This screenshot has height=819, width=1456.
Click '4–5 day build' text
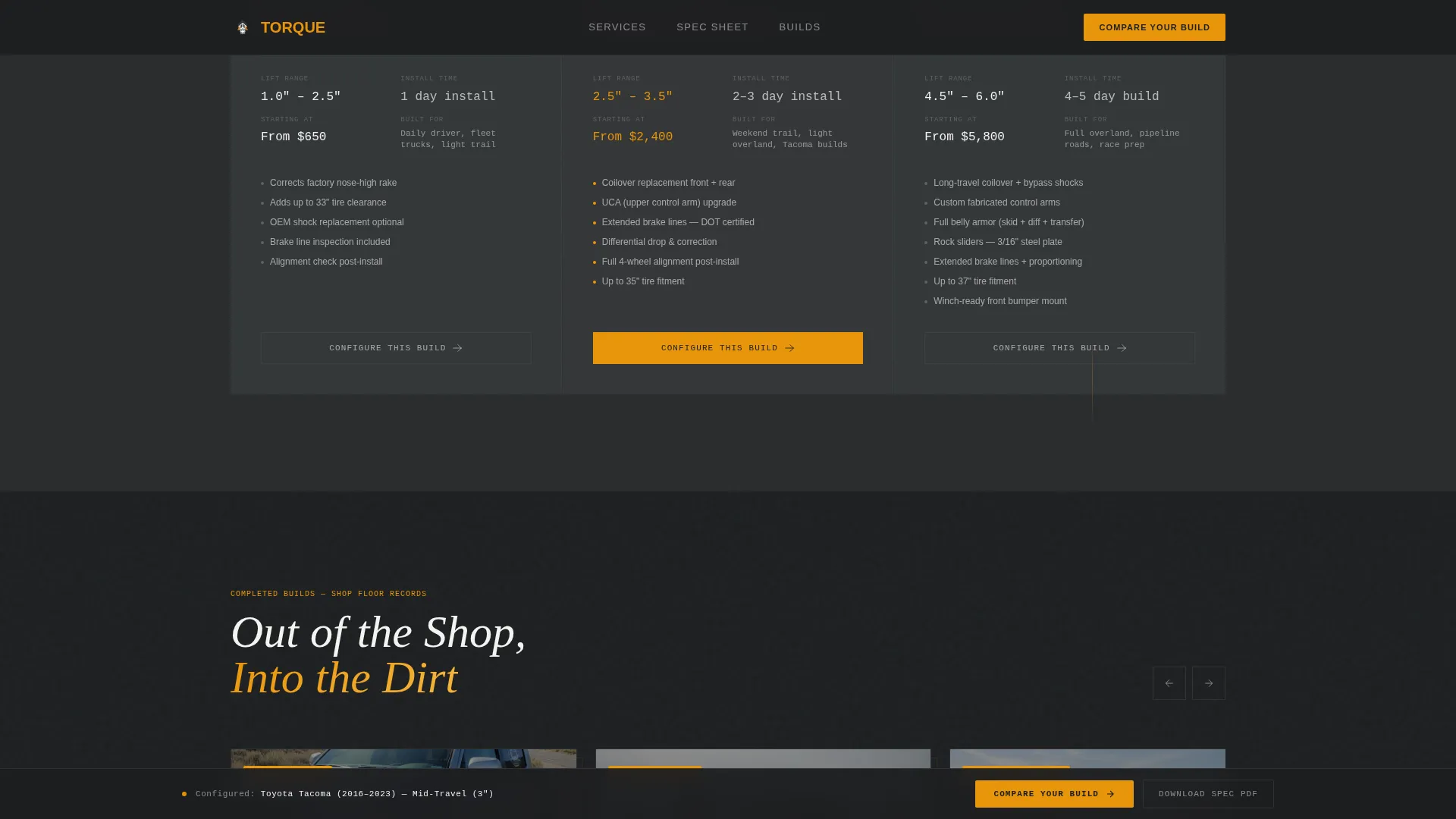pos(1112,96)
